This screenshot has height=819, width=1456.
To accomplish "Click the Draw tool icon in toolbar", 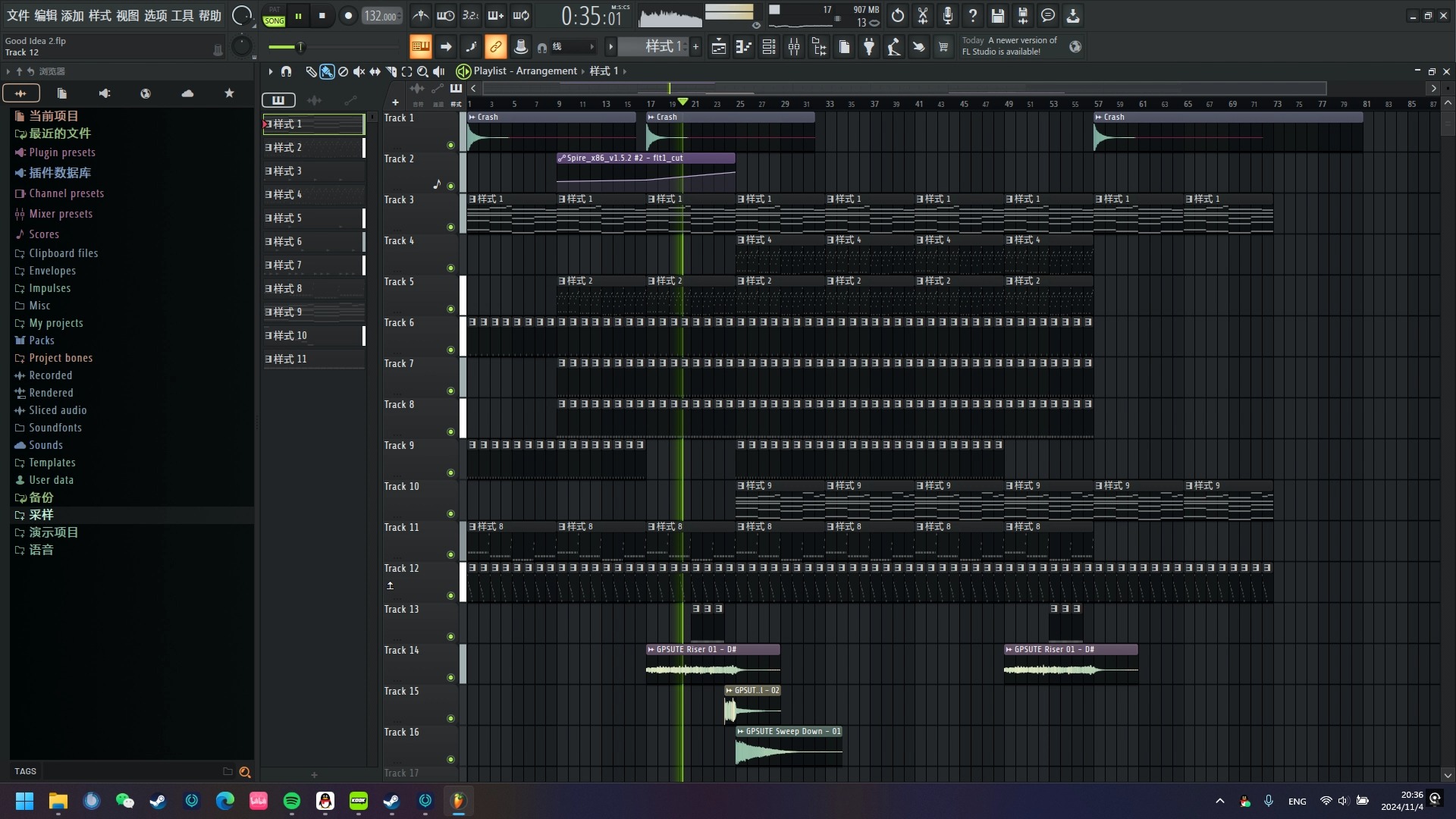I will tap(310, 71).
